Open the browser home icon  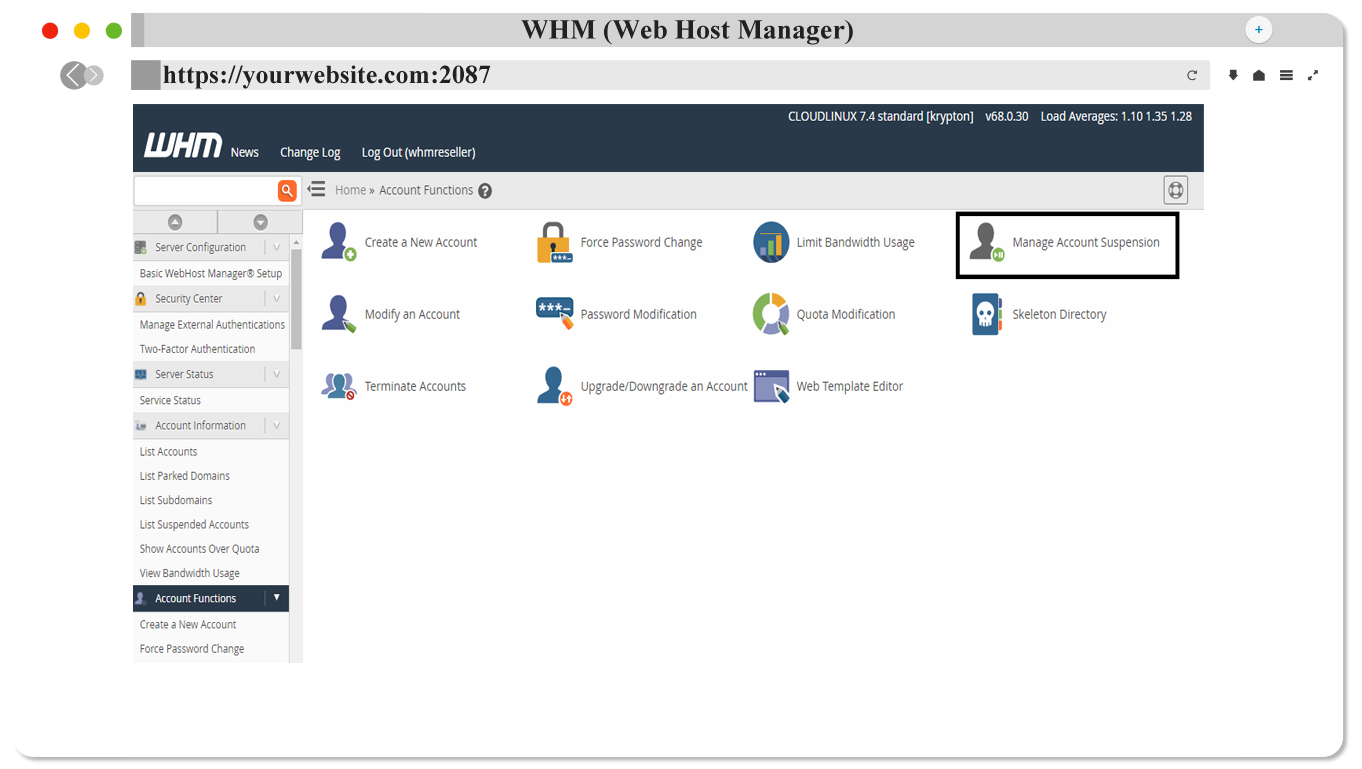[x=1259, y=75]
